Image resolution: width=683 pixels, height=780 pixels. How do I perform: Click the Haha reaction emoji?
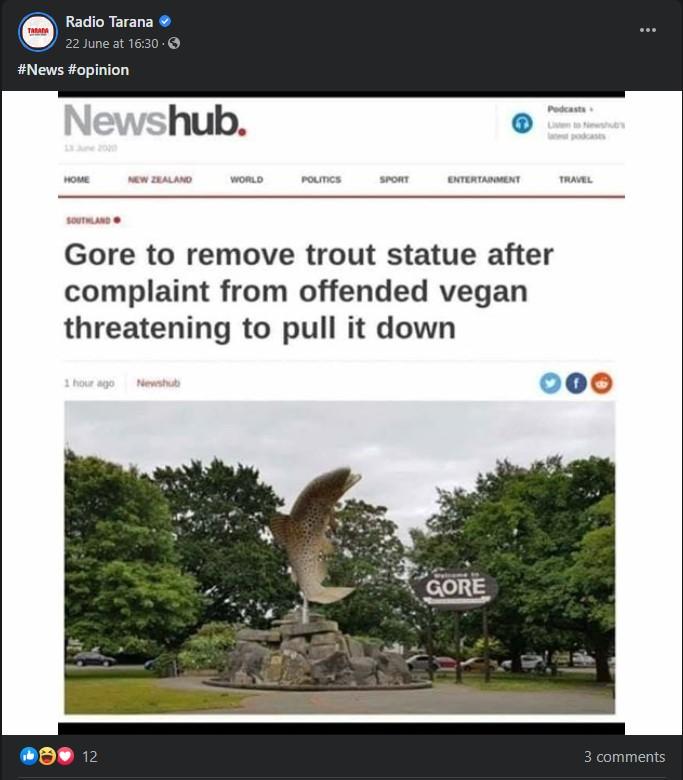point(47,756)
